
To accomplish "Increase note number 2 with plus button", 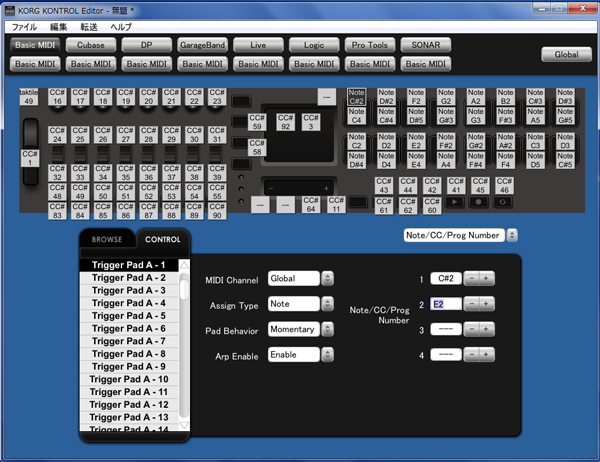I will coord(487,304).
